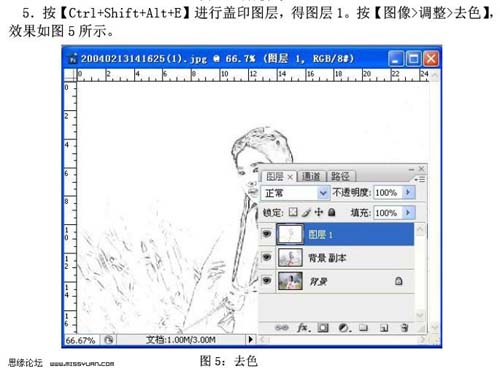Add a layer mask using the mask icon
Viewport: 500px width, 374px height.
pyautogui.click(x=323, y=328)
